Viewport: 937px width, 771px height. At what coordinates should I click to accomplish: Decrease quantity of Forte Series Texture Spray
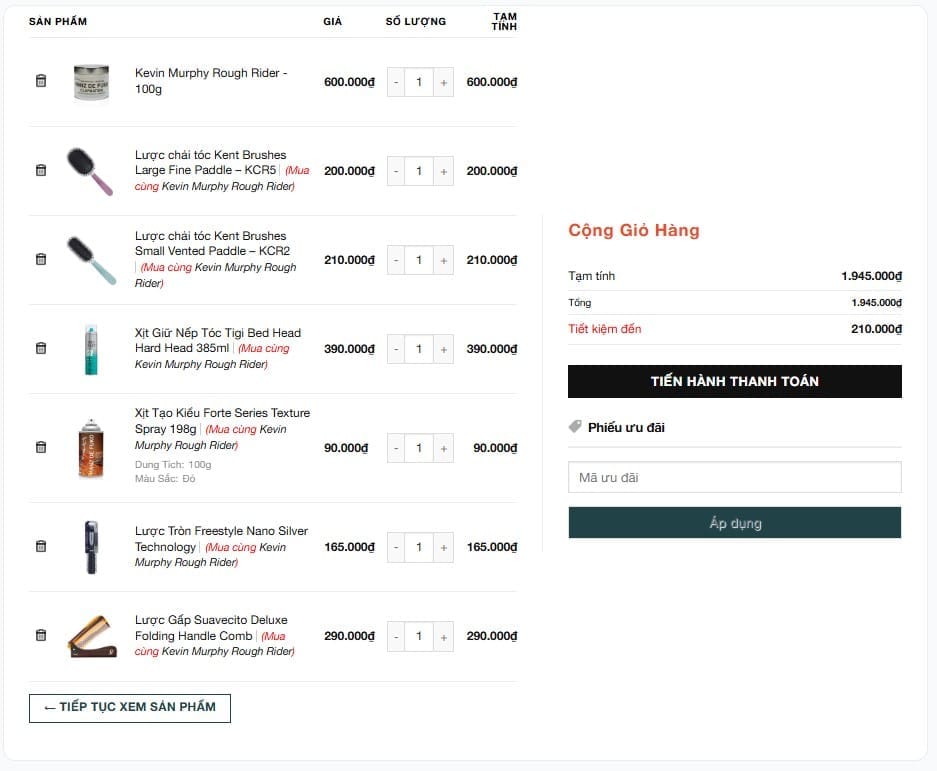[397, 448]
